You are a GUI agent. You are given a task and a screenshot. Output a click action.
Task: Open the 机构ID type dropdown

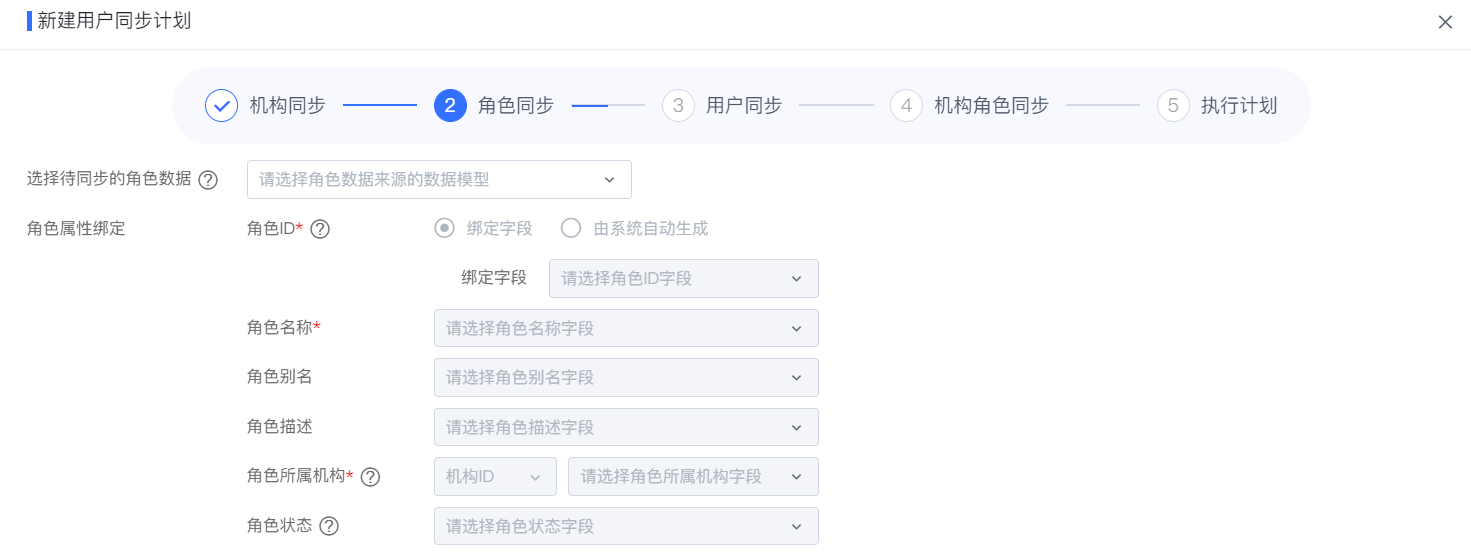[x=495, y=476]
